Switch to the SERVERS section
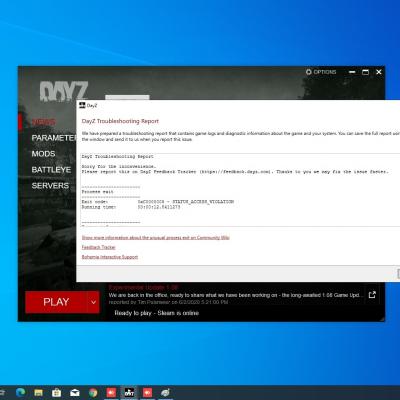Screen dimensions: 400x400 click(x=50, y=186)
